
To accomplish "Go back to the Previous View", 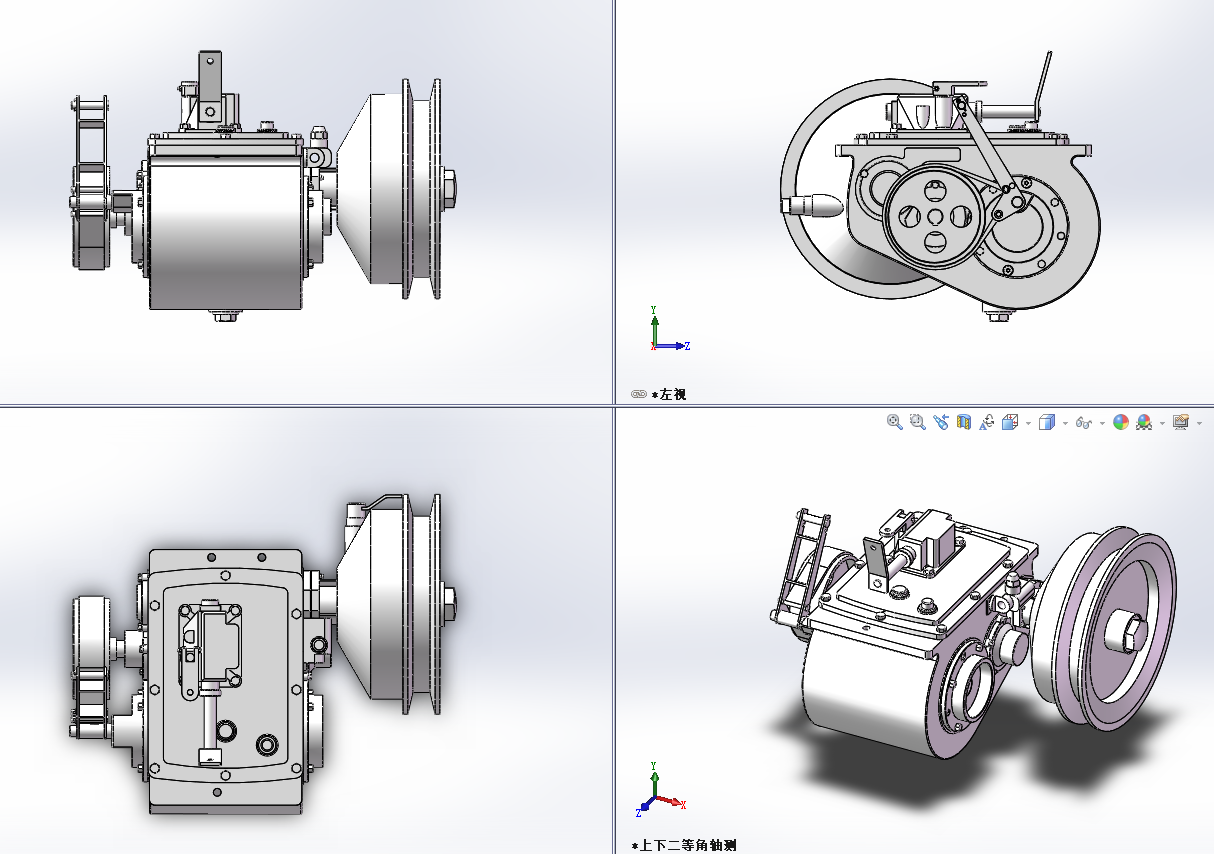I will click(941, 422).
